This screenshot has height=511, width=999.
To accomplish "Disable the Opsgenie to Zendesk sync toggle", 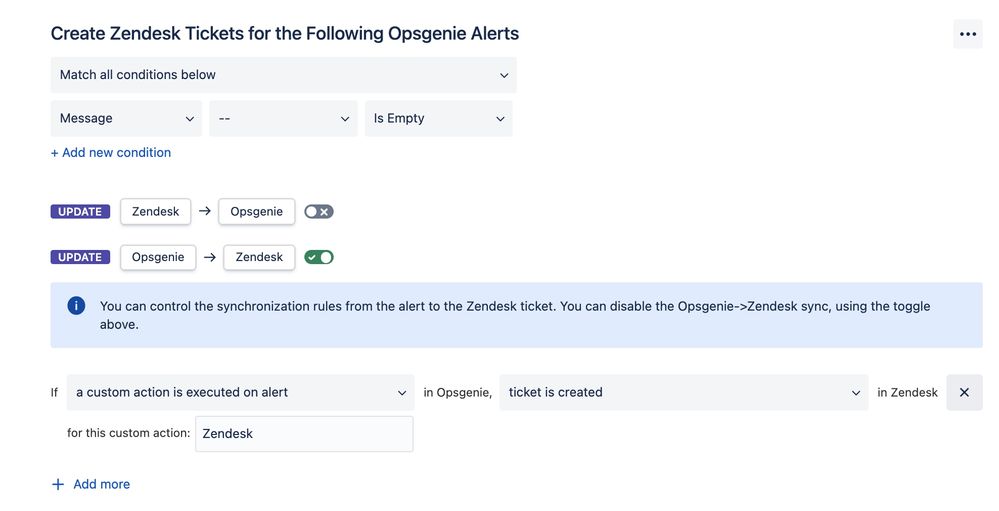I will [x=319, y=257].
